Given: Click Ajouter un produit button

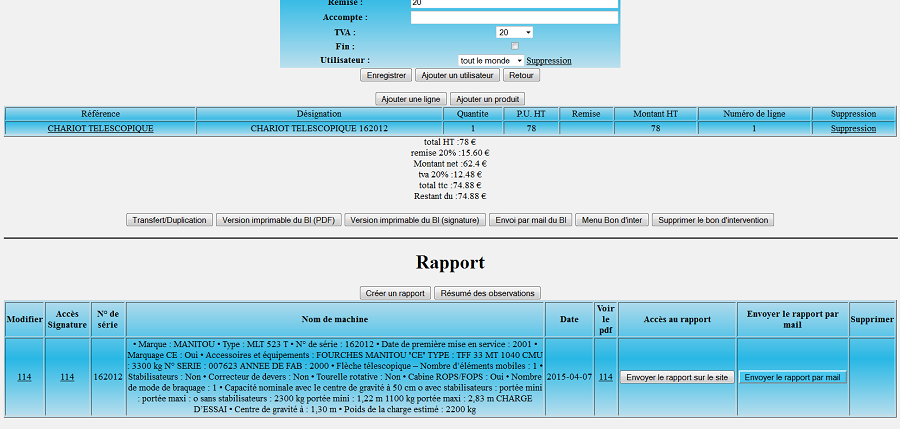Looking at the screenshot, I should click(x=487, y=99).
